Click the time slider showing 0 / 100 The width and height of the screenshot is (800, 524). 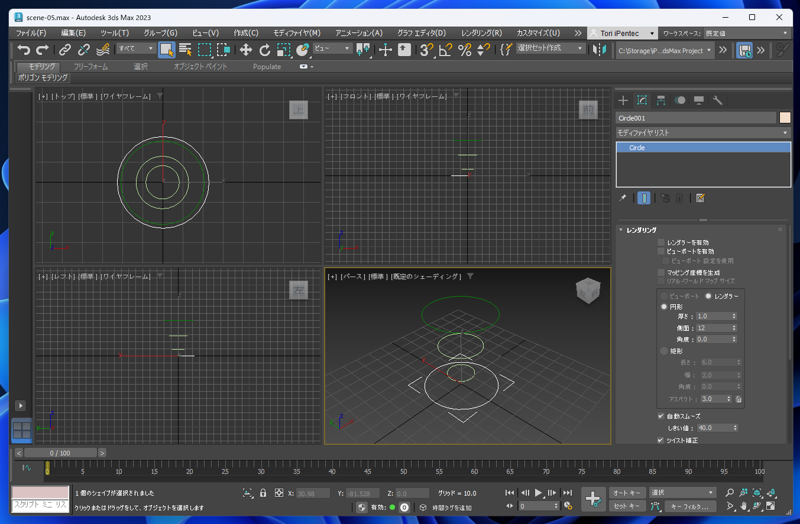[60, 453]
